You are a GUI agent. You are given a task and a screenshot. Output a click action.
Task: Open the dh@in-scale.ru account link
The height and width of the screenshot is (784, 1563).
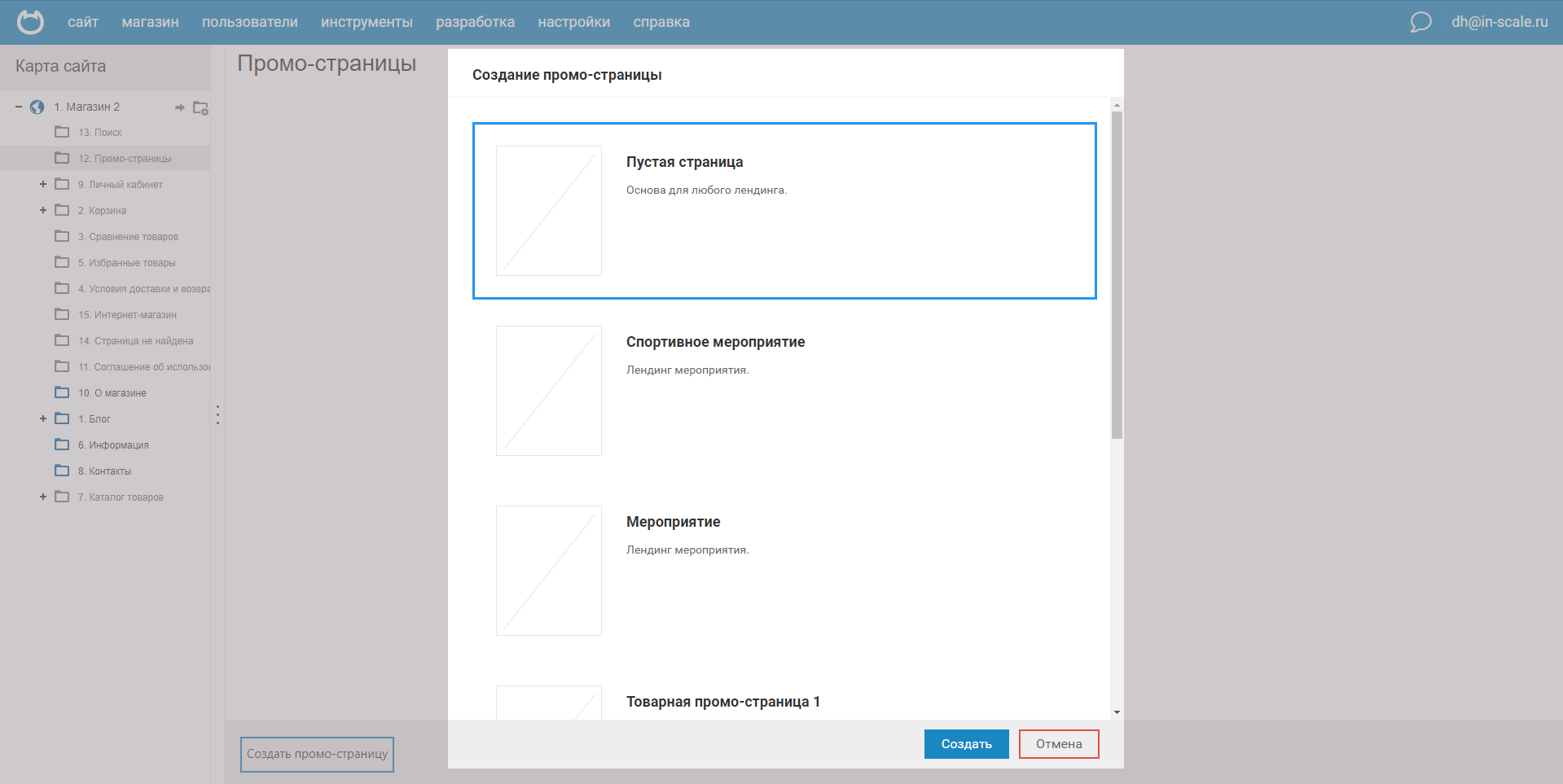click(1499, 22)
